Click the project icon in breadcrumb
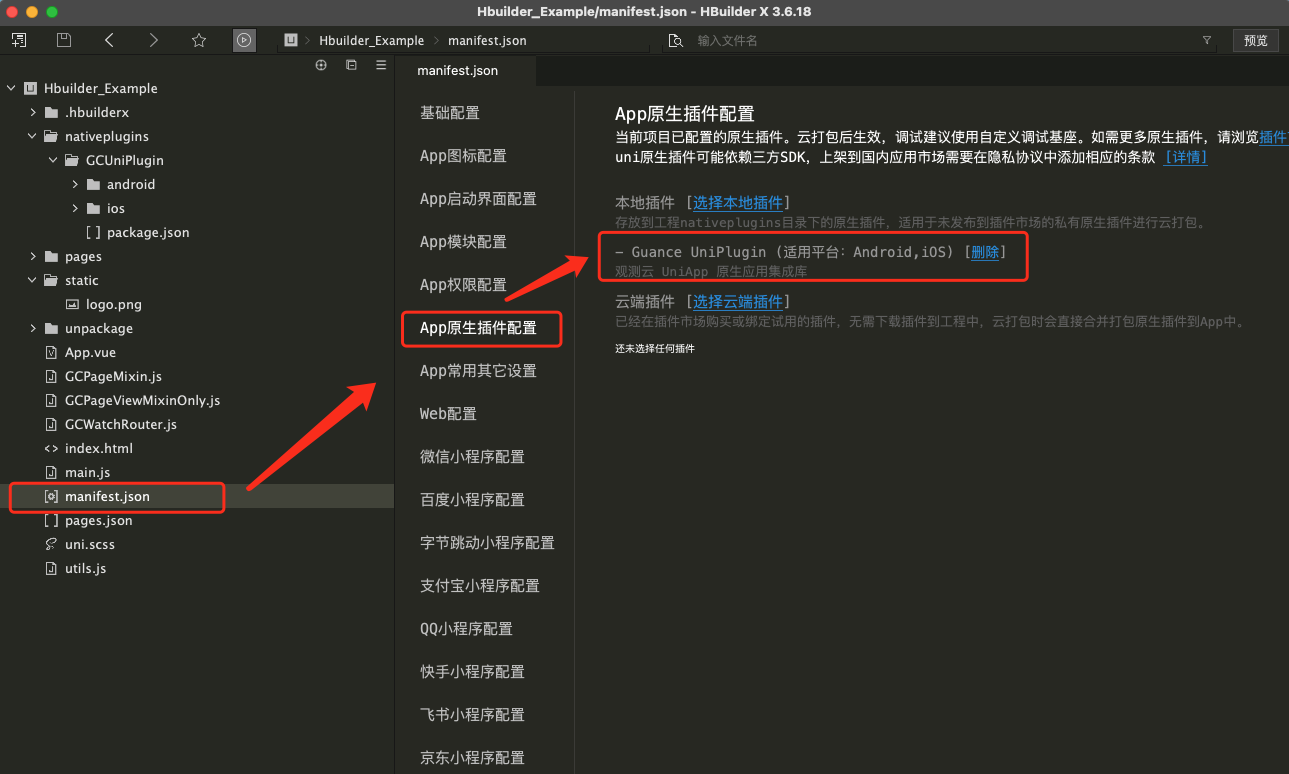 pos(291,40)
